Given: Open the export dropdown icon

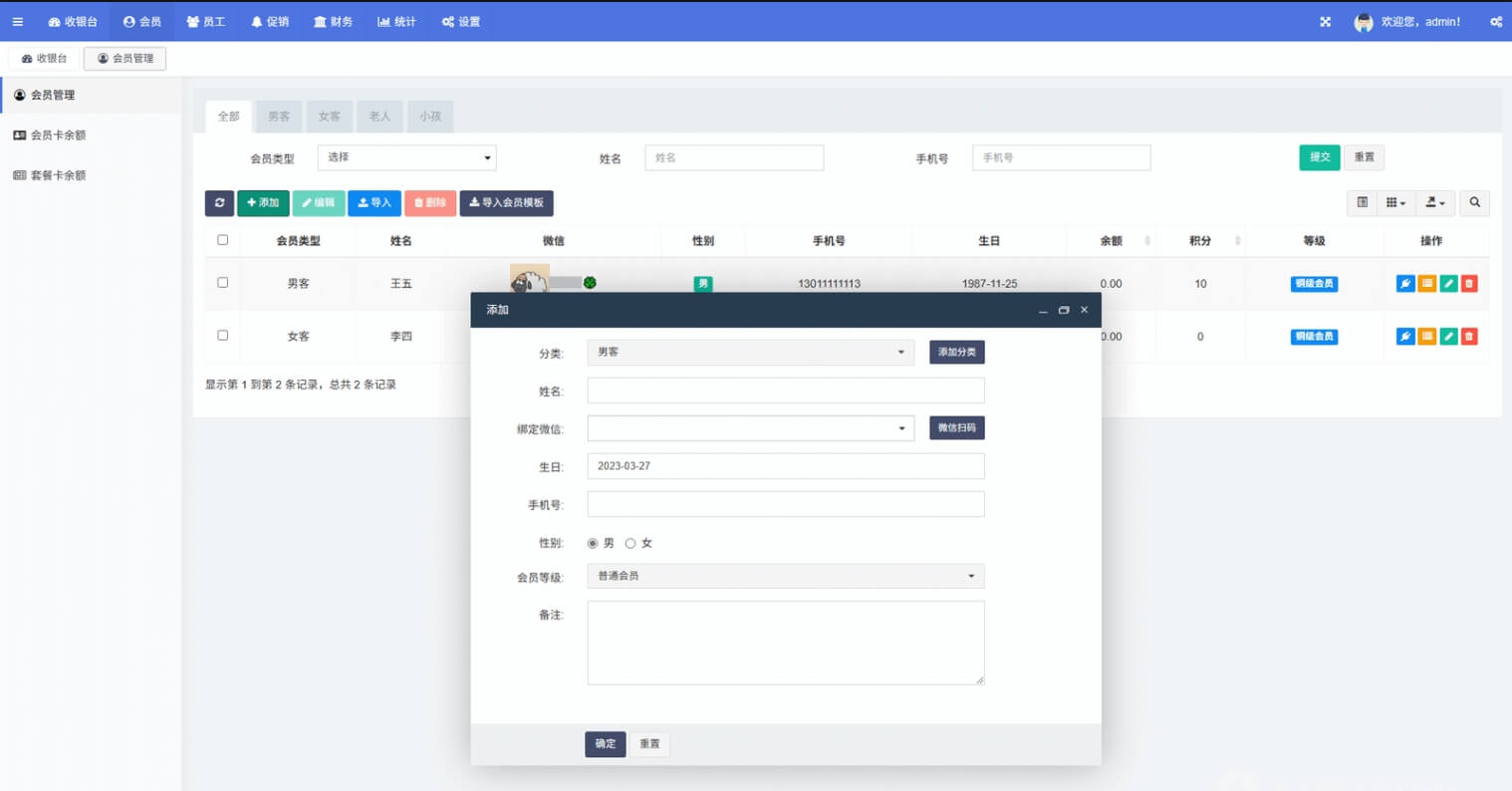Looking at the screenshot, I should pyautogui.click(x=1432, y=203).
